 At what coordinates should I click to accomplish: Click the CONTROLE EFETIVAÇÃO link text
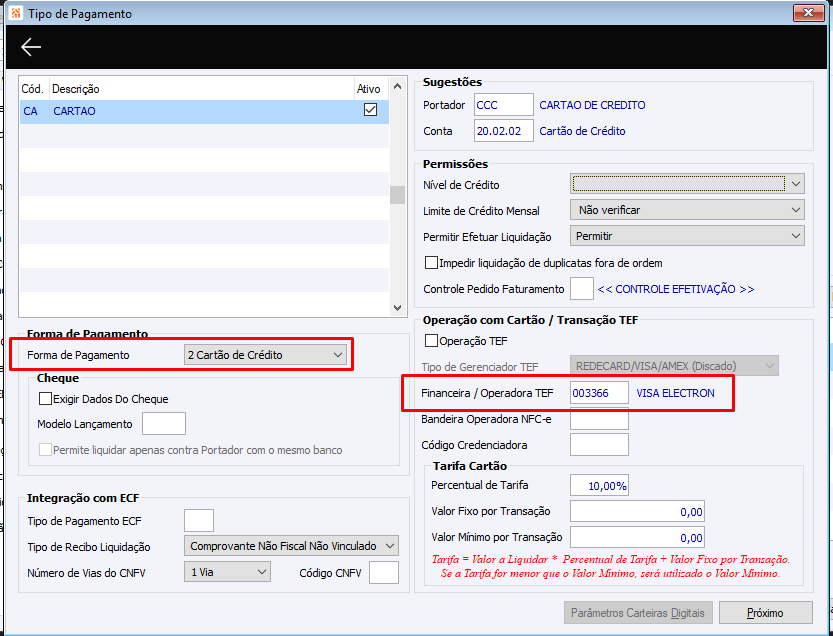pyautogui.click(x=676, y=289)
